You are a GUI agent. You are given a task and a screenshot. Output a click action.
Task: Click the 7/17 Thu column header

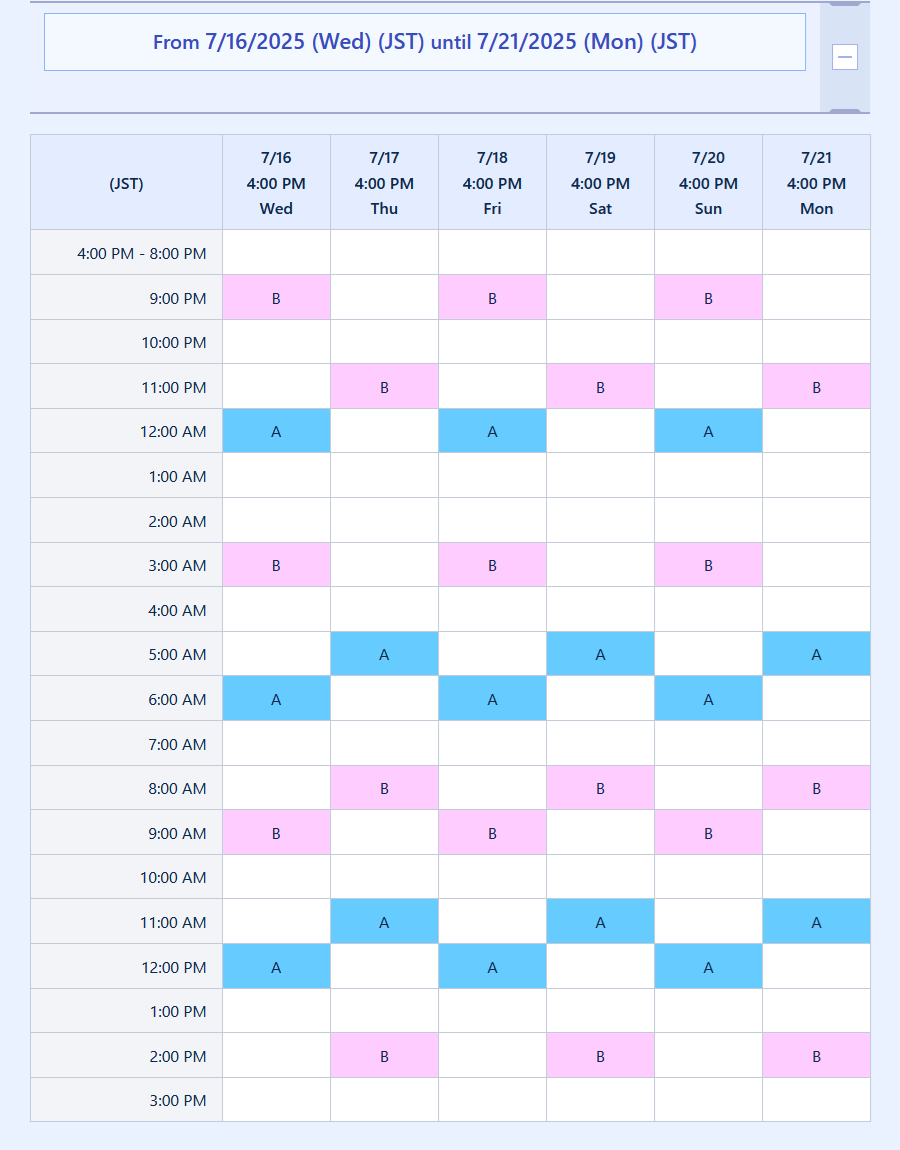pos(384,183)
